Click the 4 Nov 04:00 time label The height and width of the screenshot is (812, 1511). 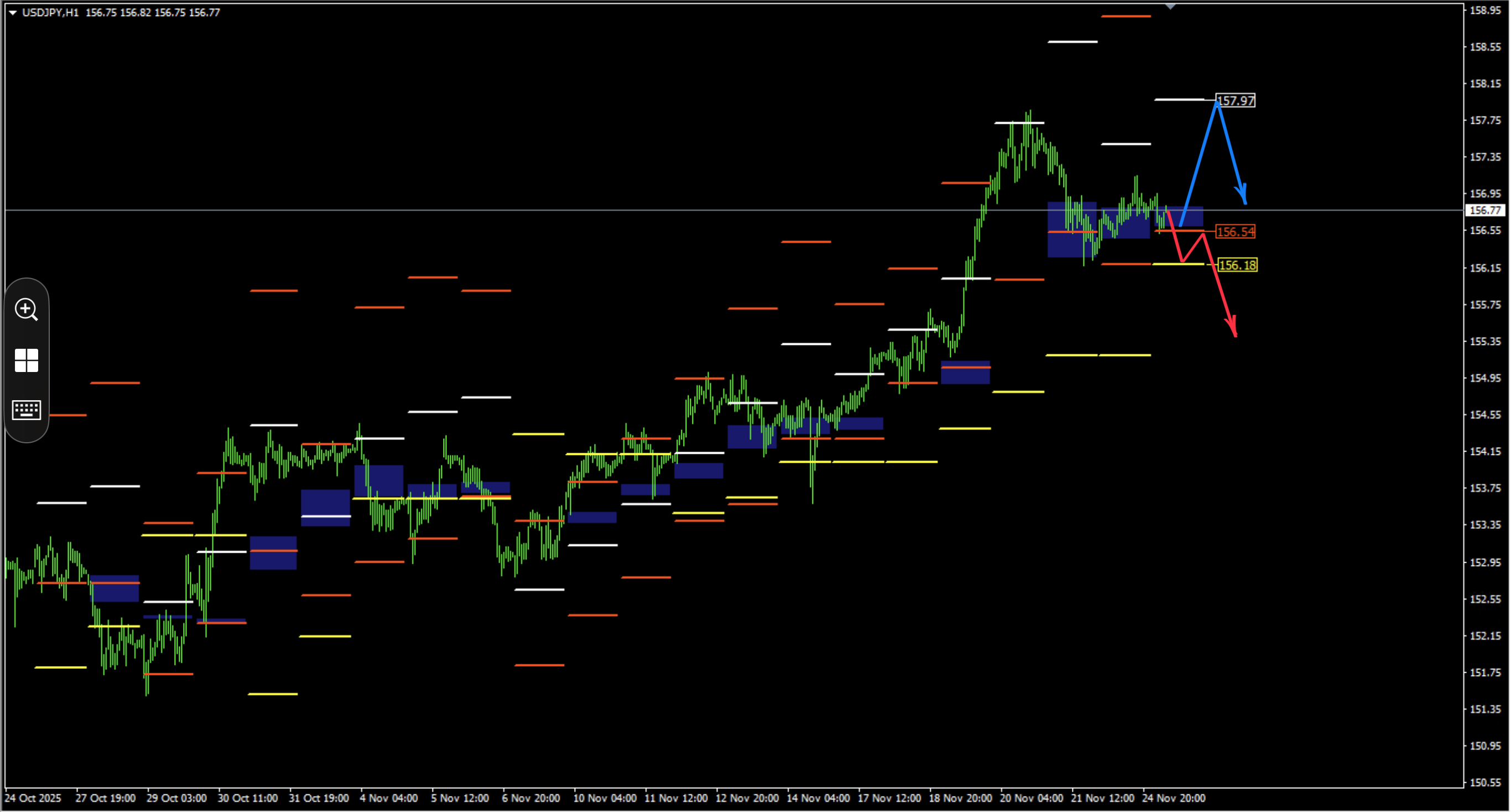point(389,798)
